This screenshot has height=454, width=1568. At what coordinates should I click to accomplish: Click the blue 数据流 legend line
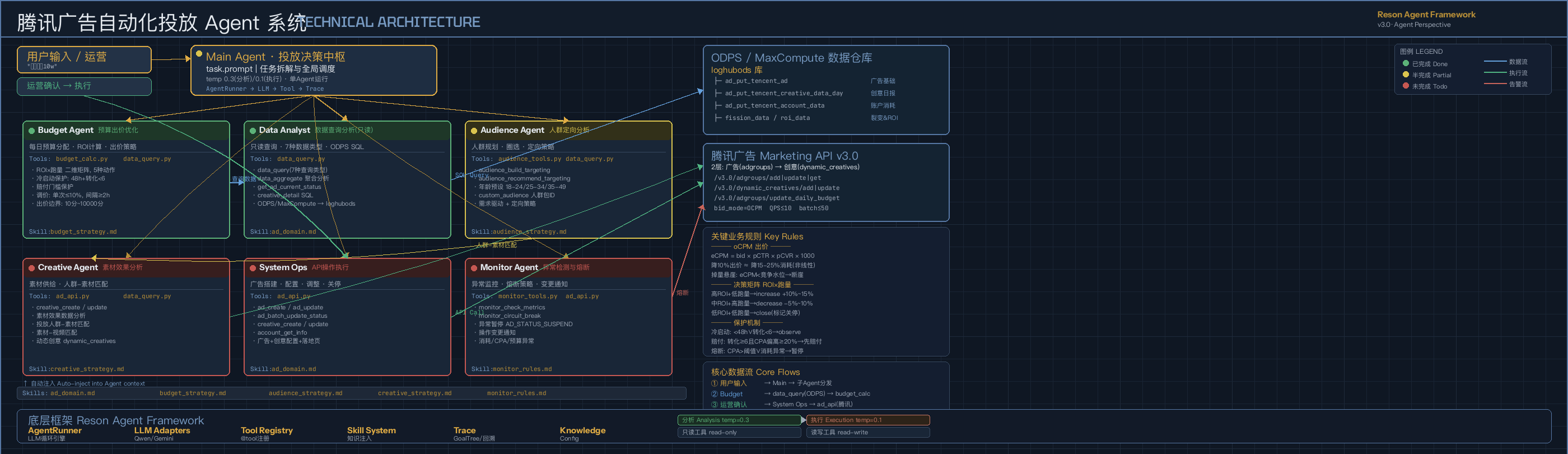1495,62
